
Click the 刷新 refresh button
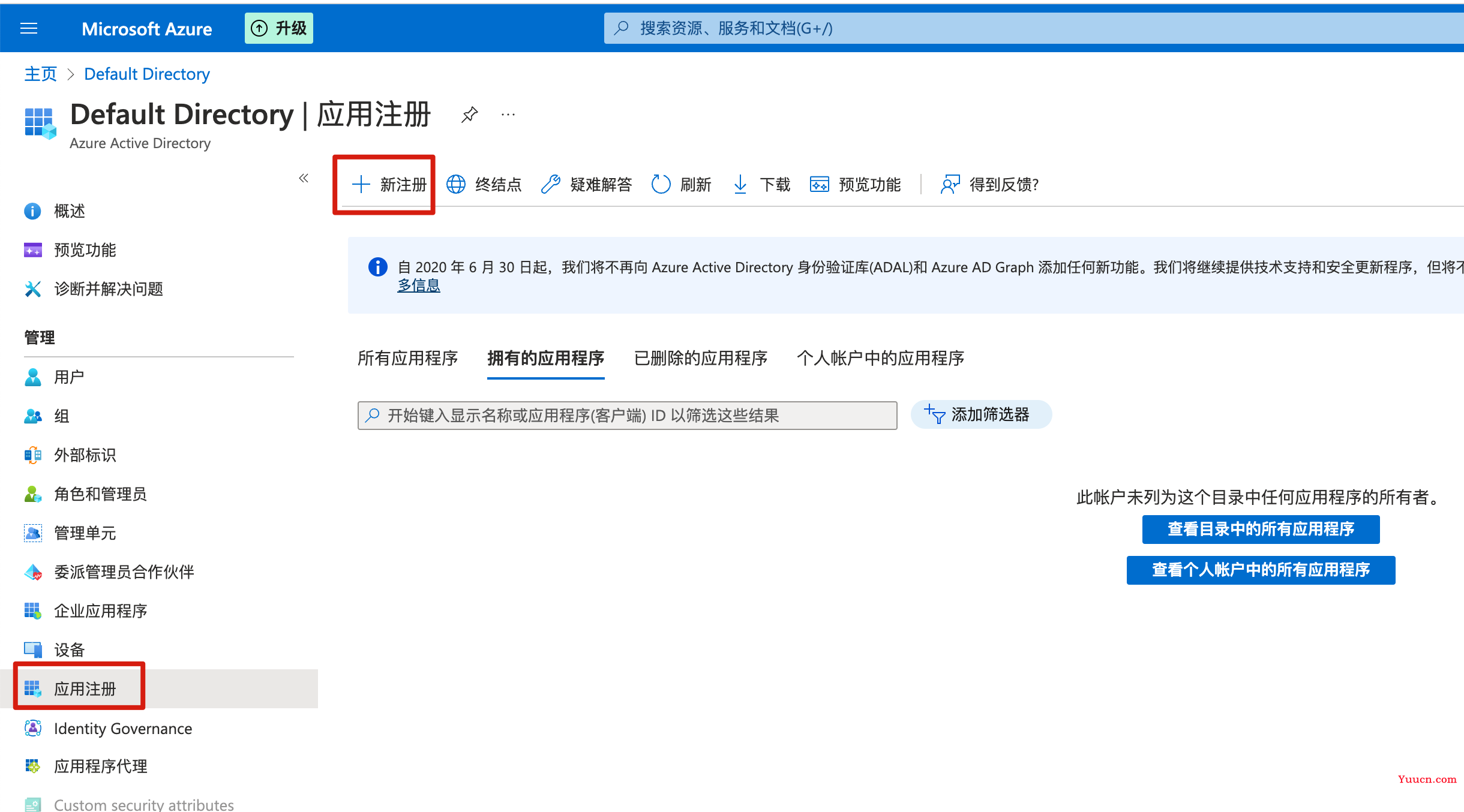[682, 184]
